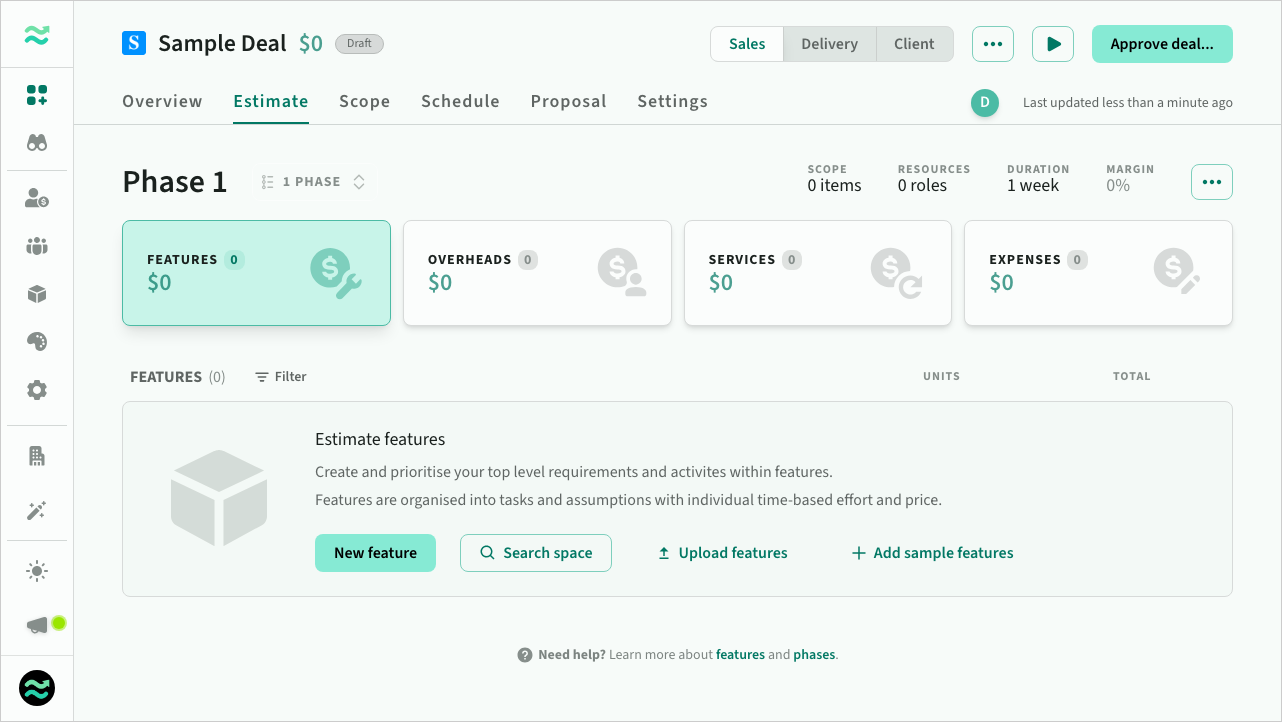Switch view to Delivery
Image resolution: width=1282 pixels, height=722 pixels.
tap(829, 44)
